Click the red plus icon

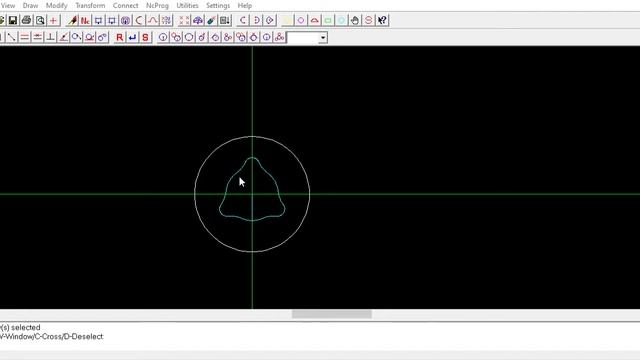(x=53, y=20)
